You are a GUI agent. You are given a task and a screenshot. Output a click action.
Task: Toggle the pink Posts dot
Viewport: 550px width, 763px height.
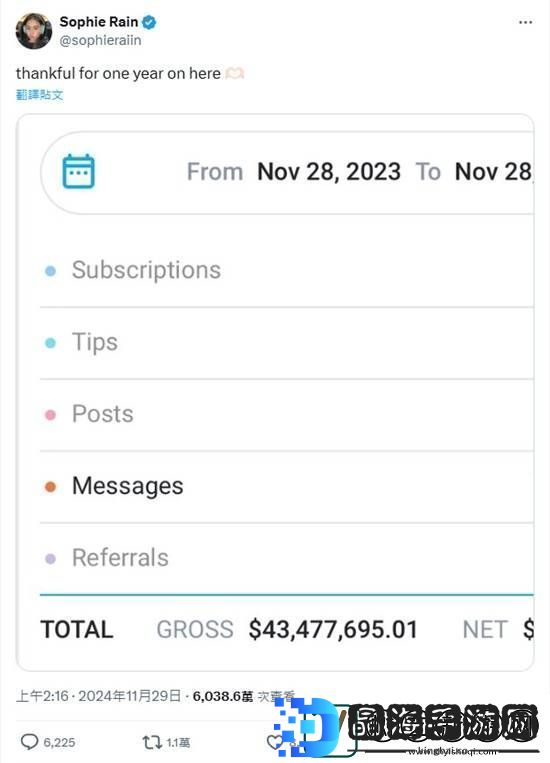pyautogui.click(x=50, y=415)
